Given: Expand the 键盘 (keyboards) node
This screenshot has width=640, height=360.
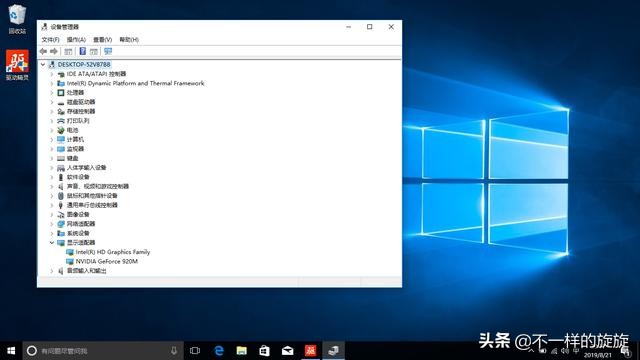Looking at the screenshot, I should click(x=52, y=158).
